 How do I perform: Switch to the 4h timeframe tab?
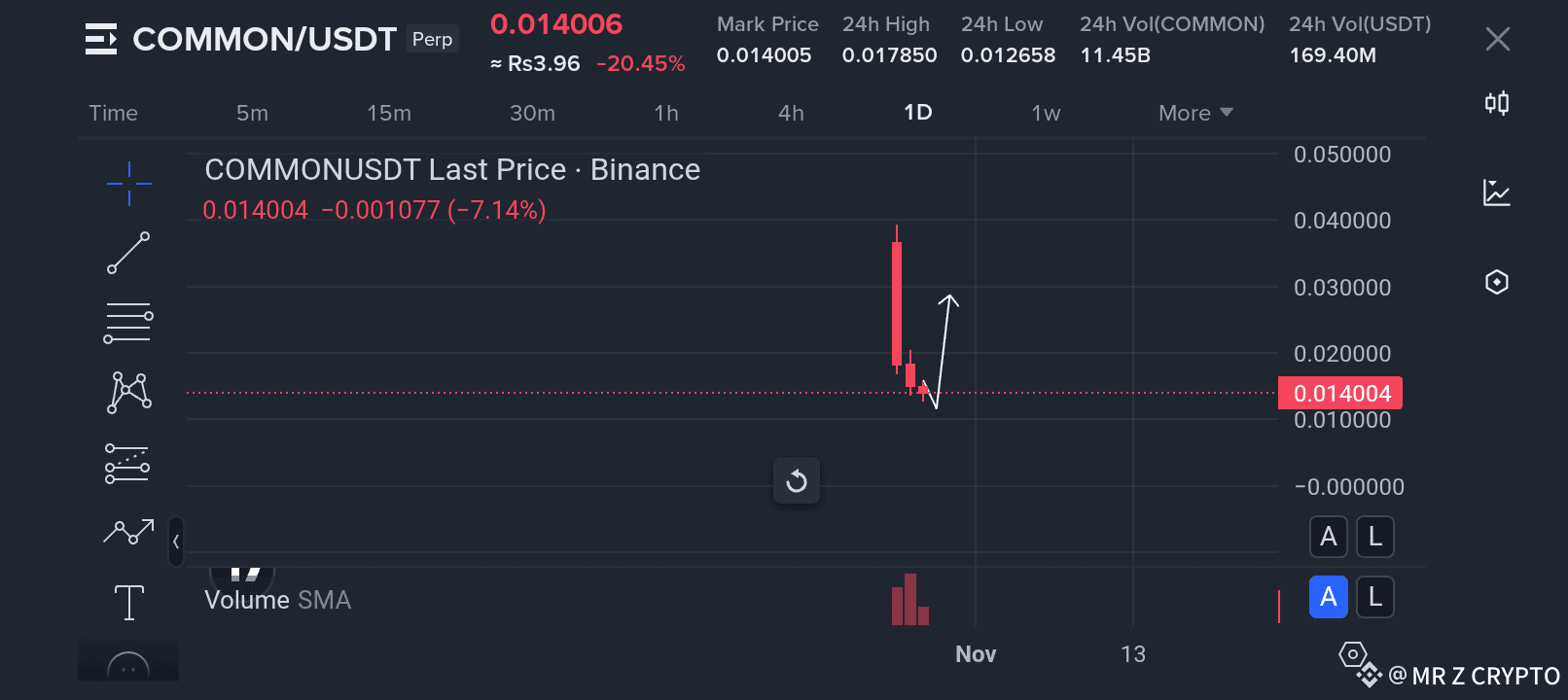791,113
